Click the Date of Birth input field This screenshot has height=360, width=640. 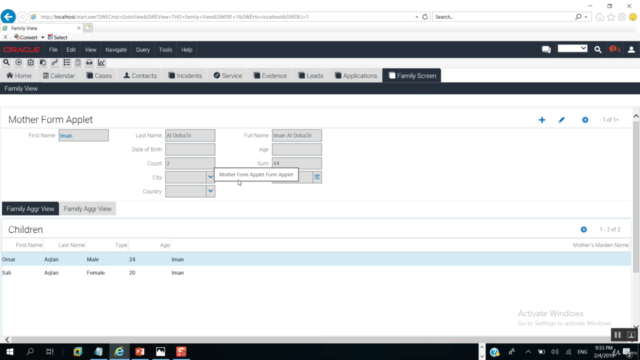190,149
